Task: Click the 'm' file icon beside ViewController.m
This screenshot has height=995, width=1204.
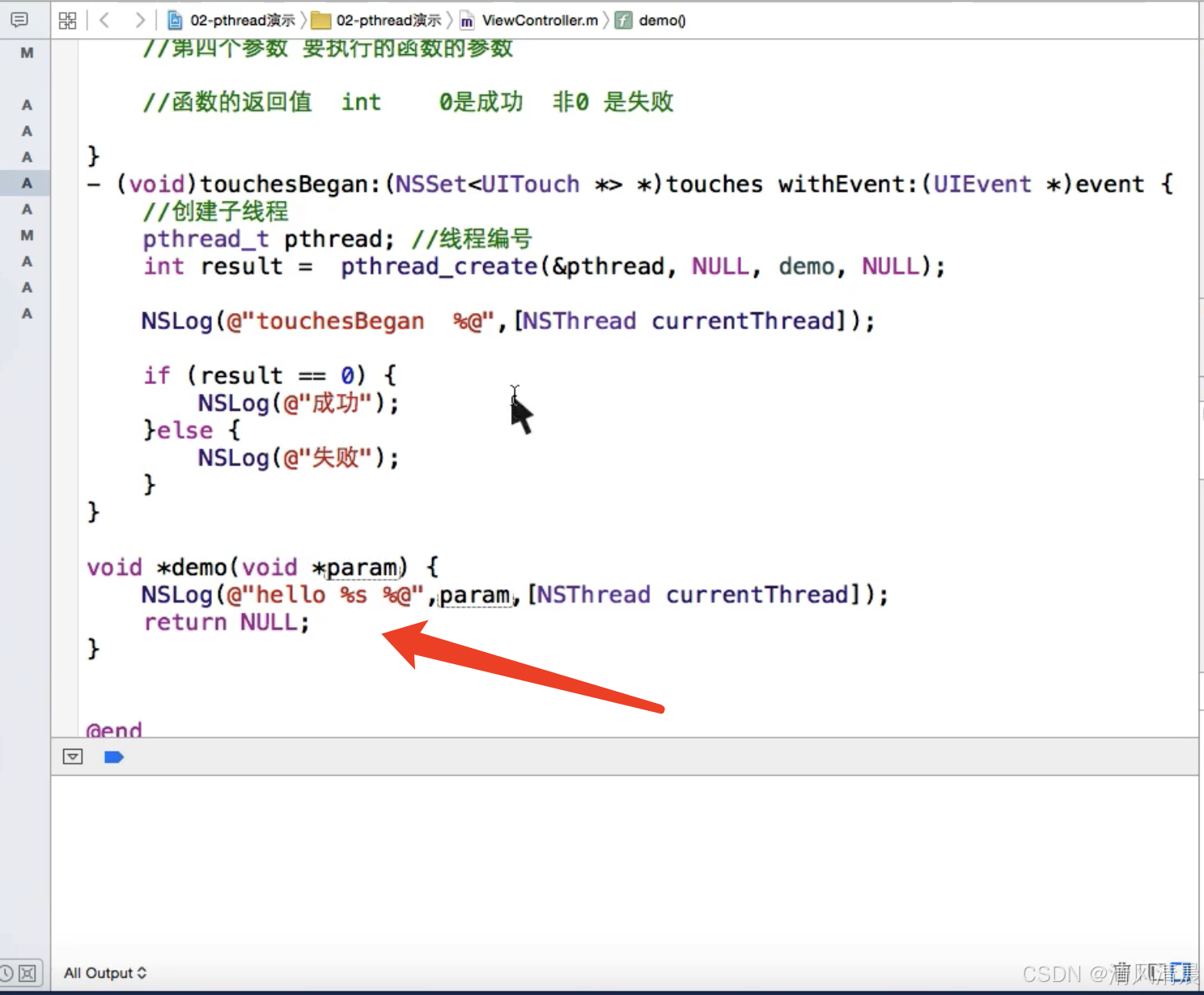Action: (467, 21)
